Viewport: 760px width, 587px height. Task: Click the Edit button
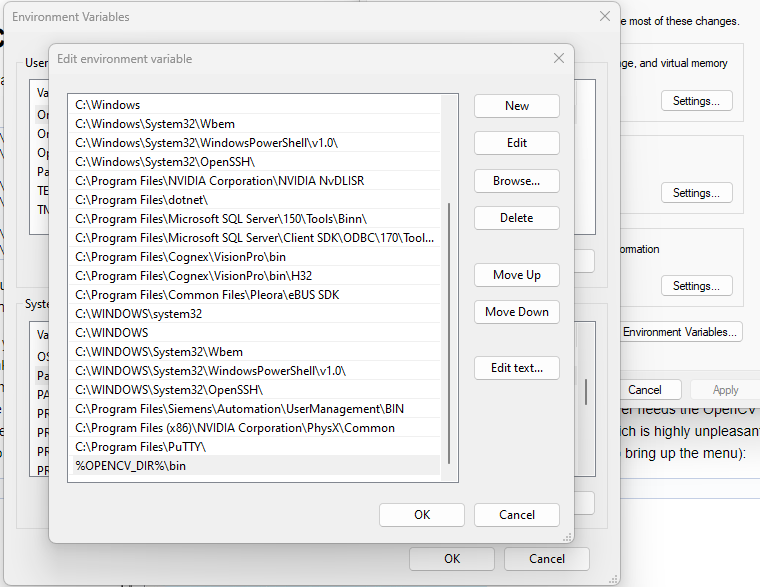(516, 143)
